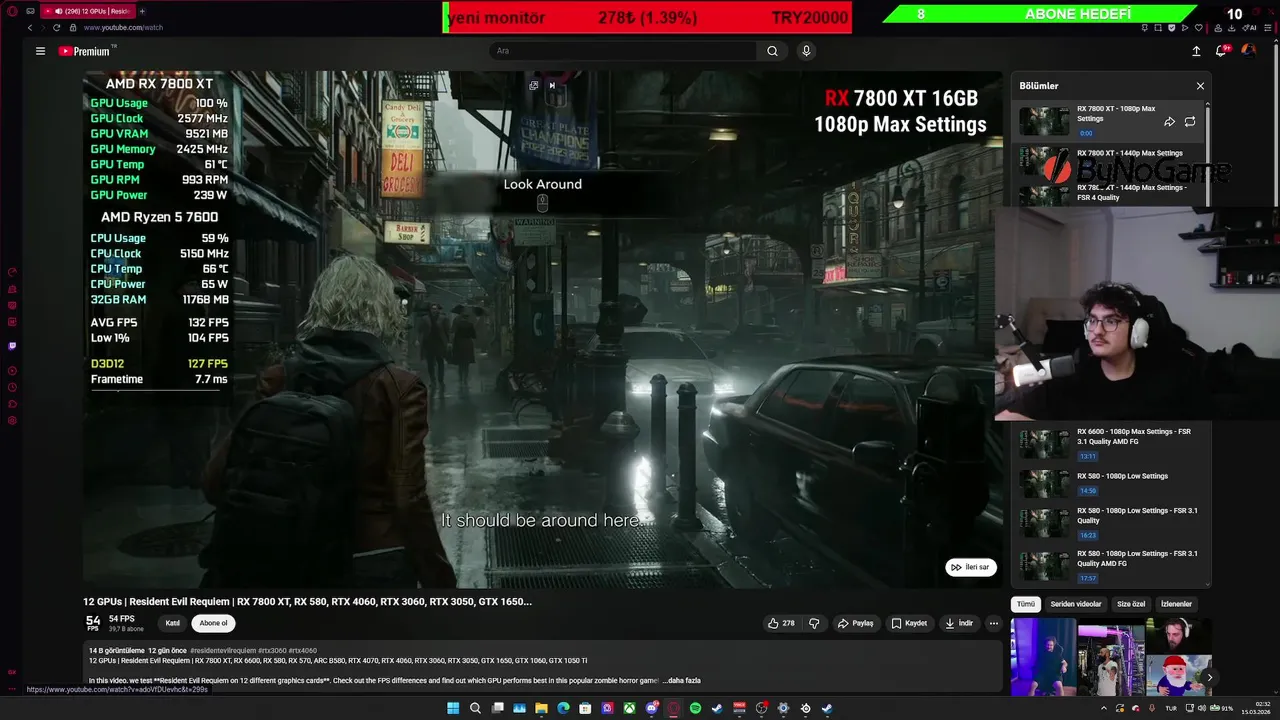Open the Aria AI icon in browser toolbar

coord(1251,28)
